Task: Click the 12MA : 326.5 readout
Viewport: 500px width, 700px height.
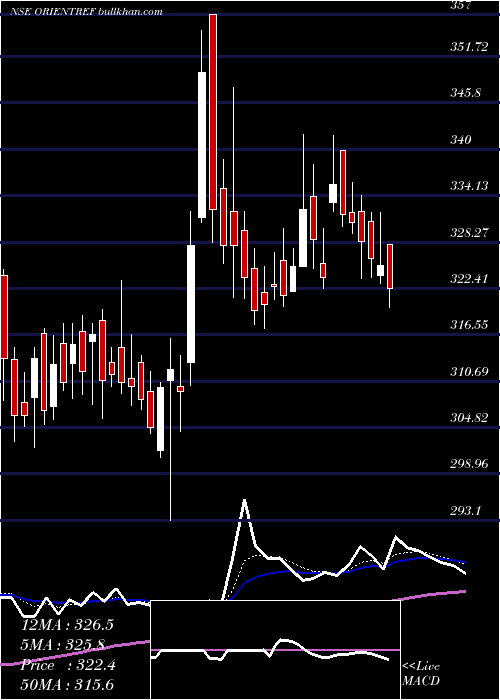Action: point(67,625)
